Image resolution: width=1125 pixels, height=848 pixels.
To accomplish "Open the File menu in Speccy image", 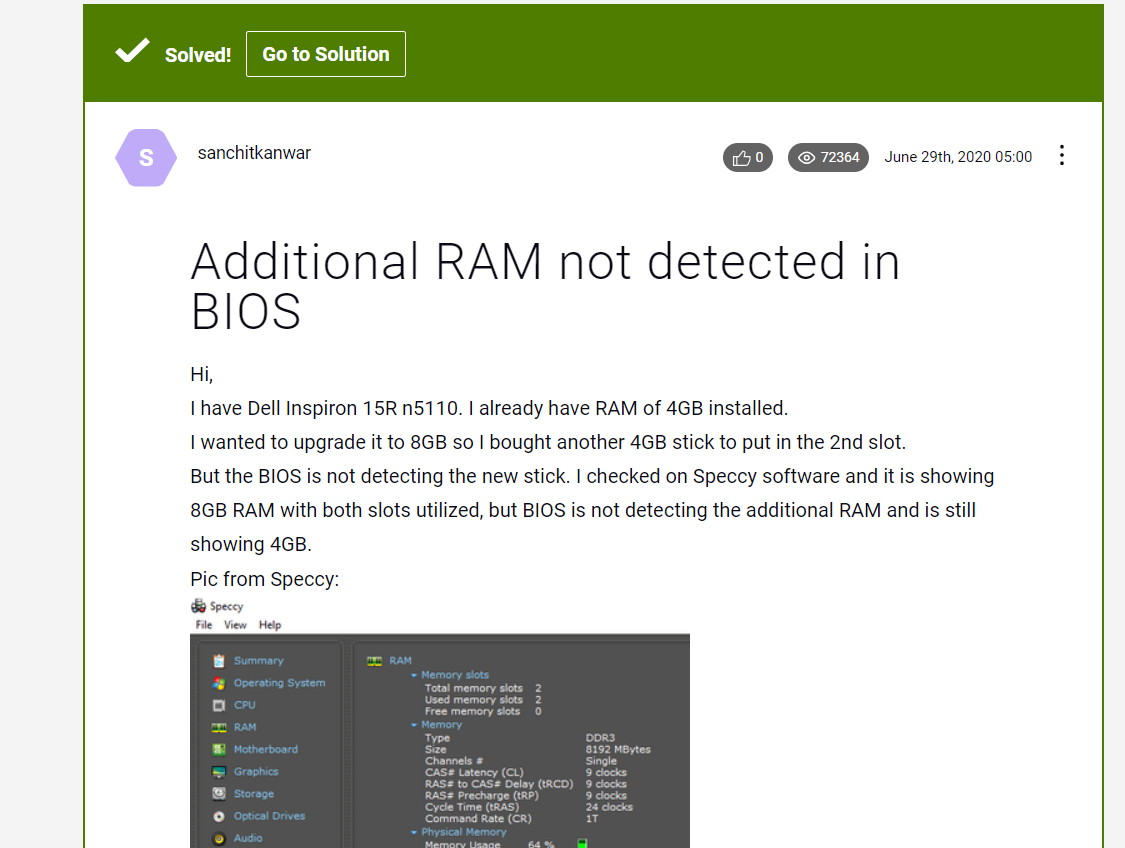I will [x=204, y=625].
